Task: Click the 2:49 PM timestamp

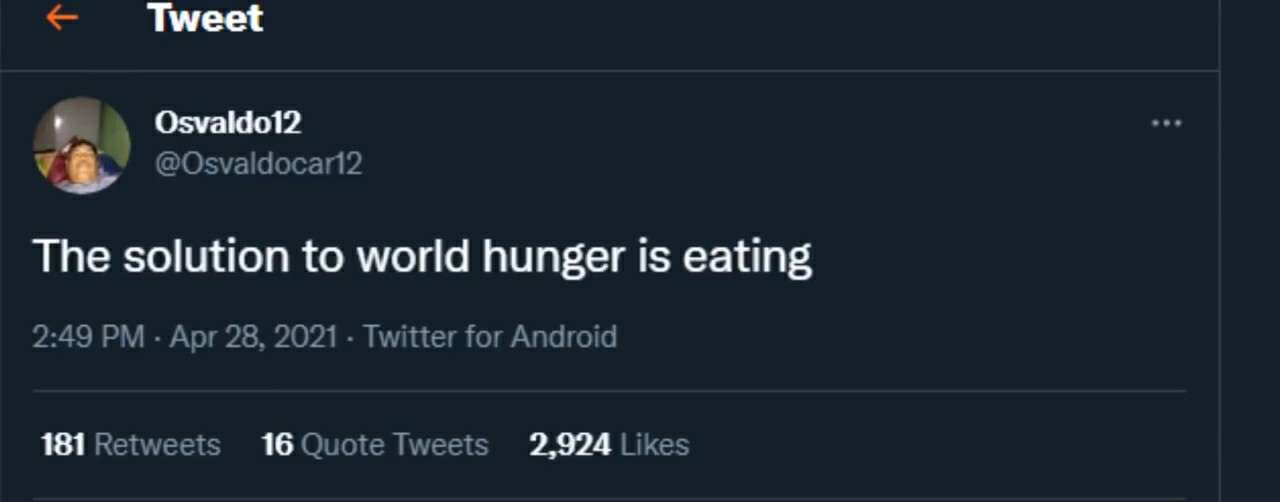Action: pos(88,336)
